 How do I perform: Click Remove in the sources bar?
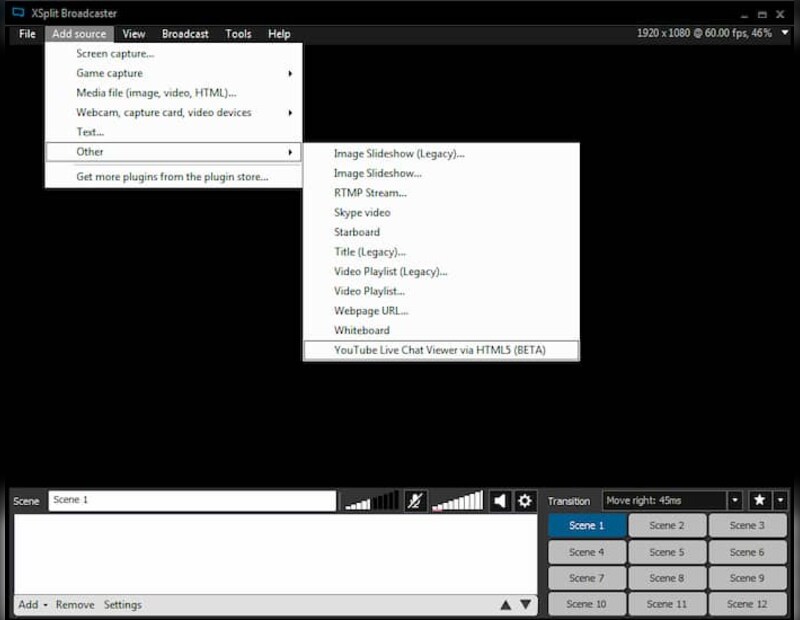75,605
